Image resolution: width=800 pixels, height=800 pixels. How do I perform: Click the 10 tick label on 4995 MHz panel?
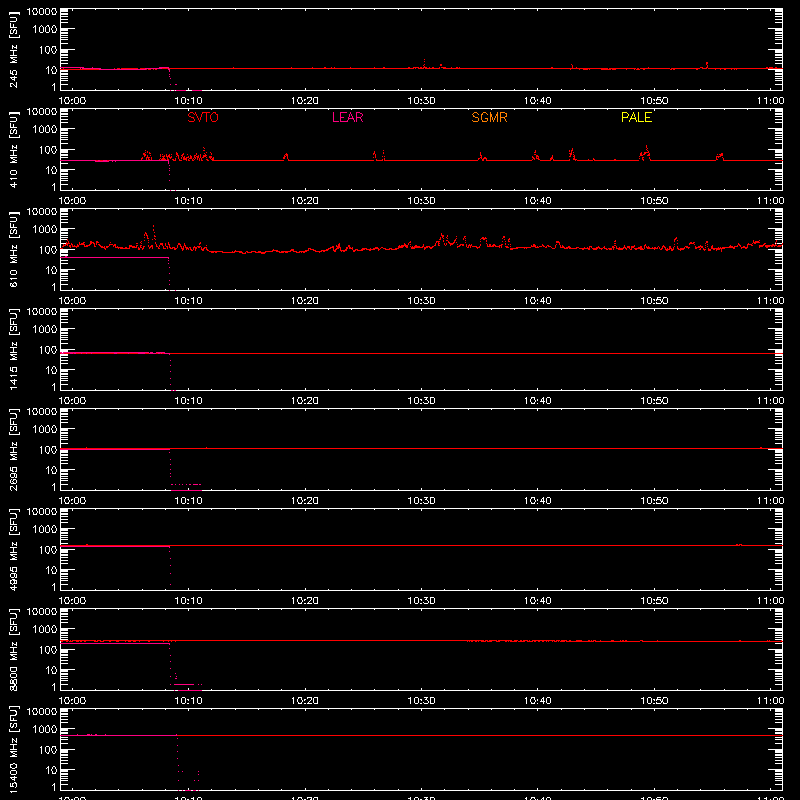[x=51, y=570]
